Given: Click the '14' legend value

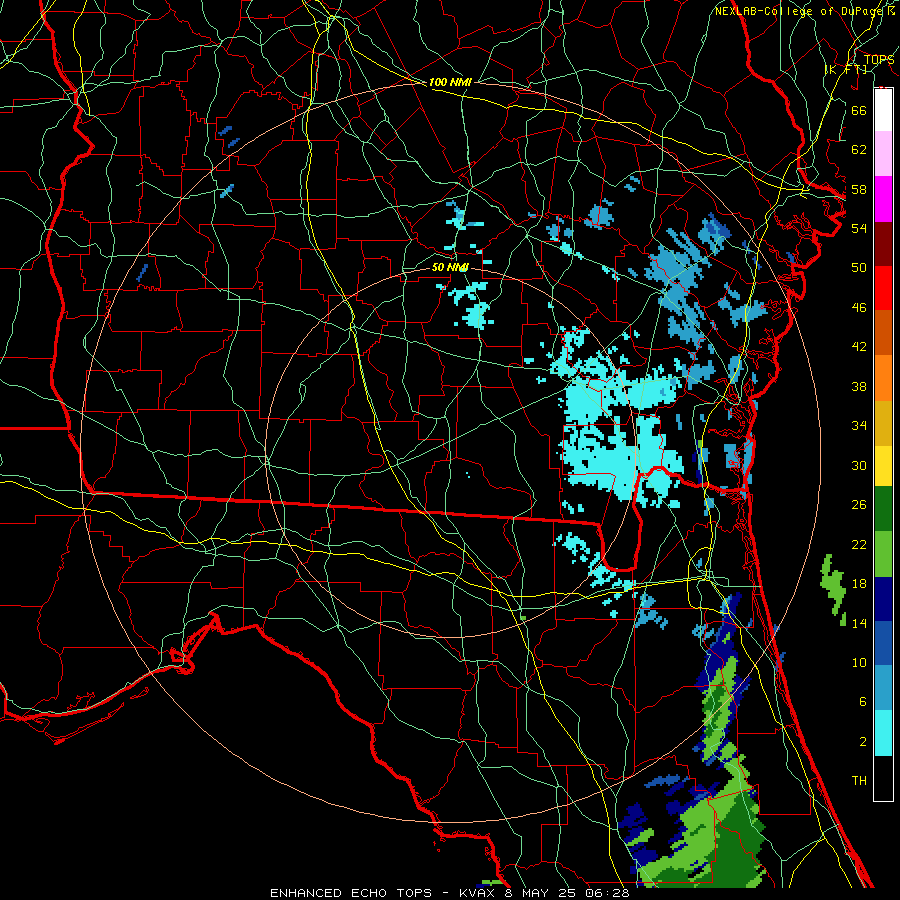Looking at the screenshot, I should (859, 623).
